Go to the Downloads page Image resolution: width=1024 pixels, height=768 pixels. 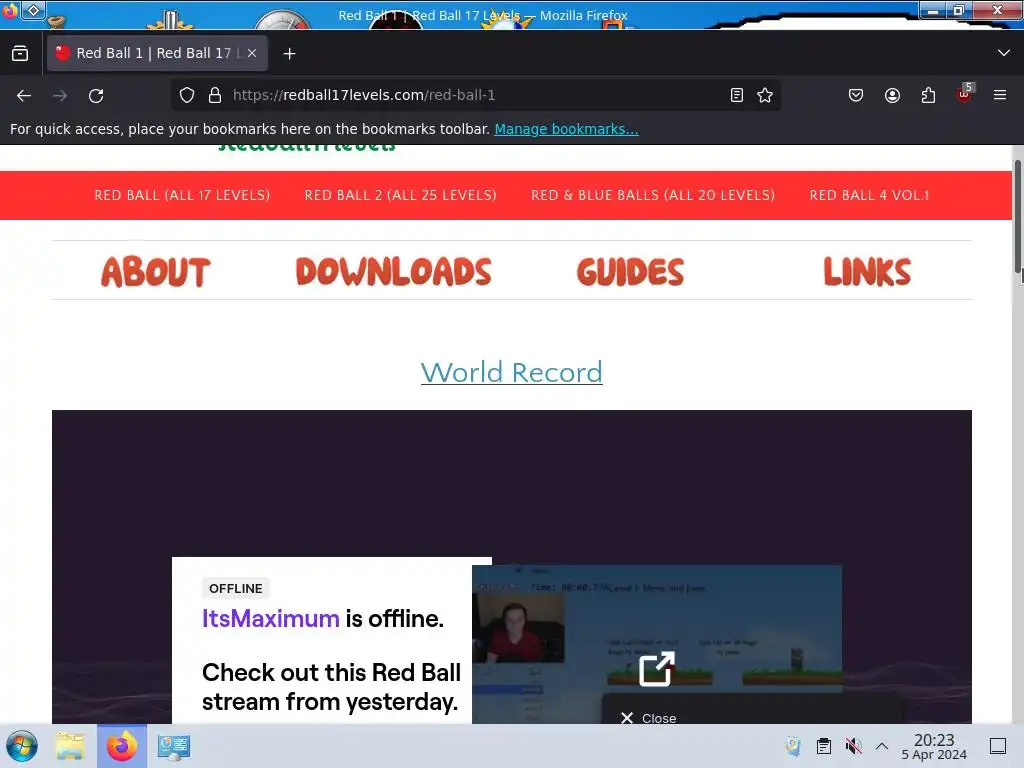point(393,272)
